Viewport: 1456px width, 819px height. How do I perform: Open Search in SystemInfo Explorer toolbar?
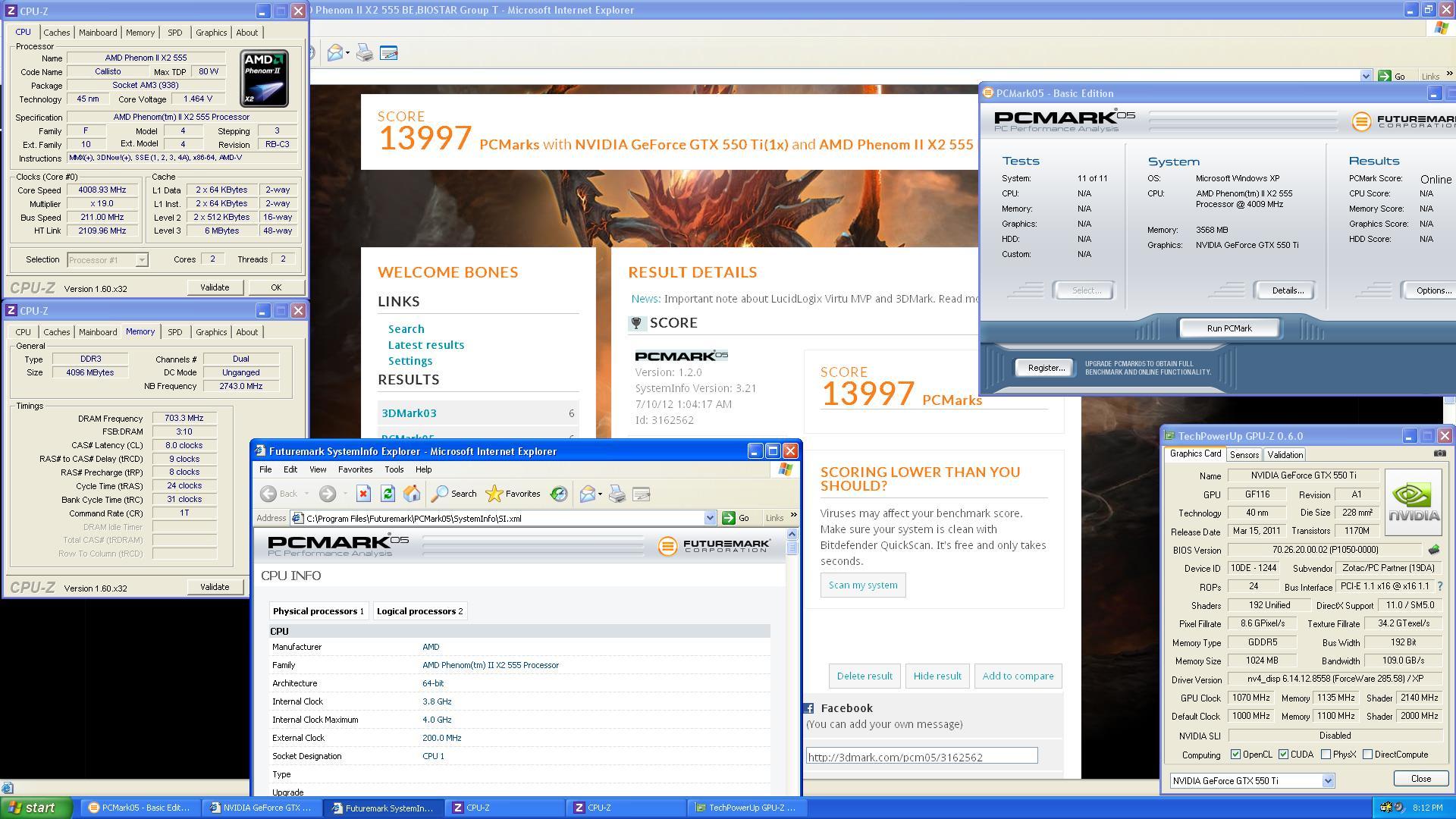coord(453,494)
